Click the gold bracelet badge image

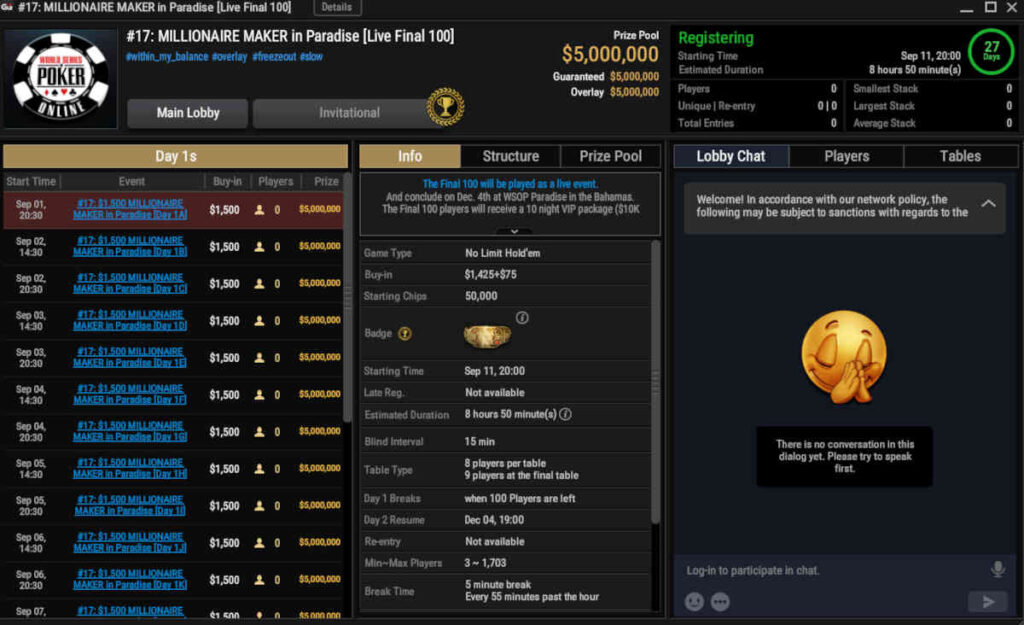click(487, 336)
